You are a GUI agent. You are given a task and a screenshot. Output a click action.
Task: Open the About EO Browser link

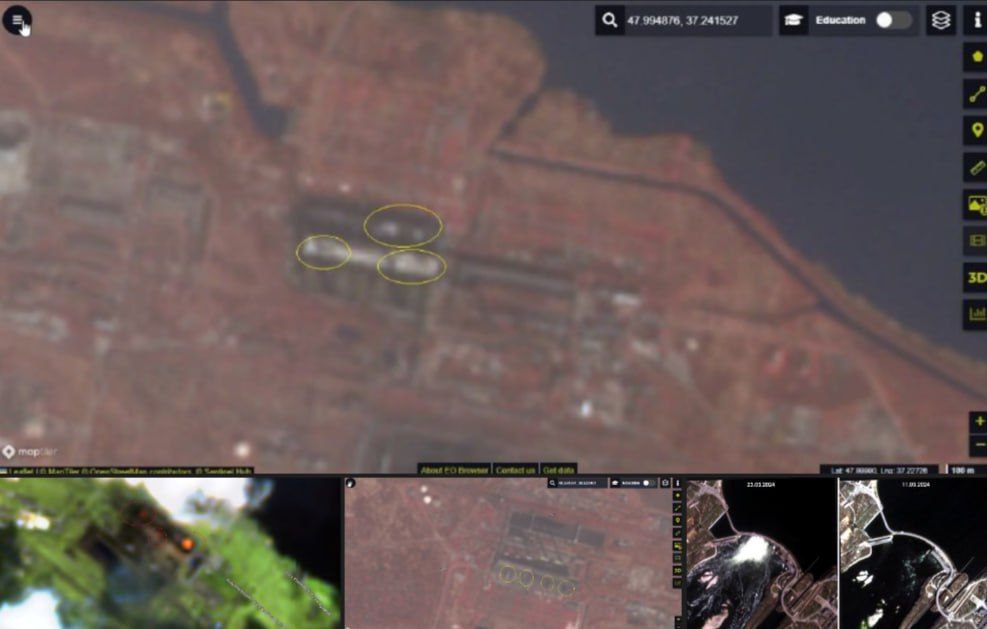[x=453, y=470]
